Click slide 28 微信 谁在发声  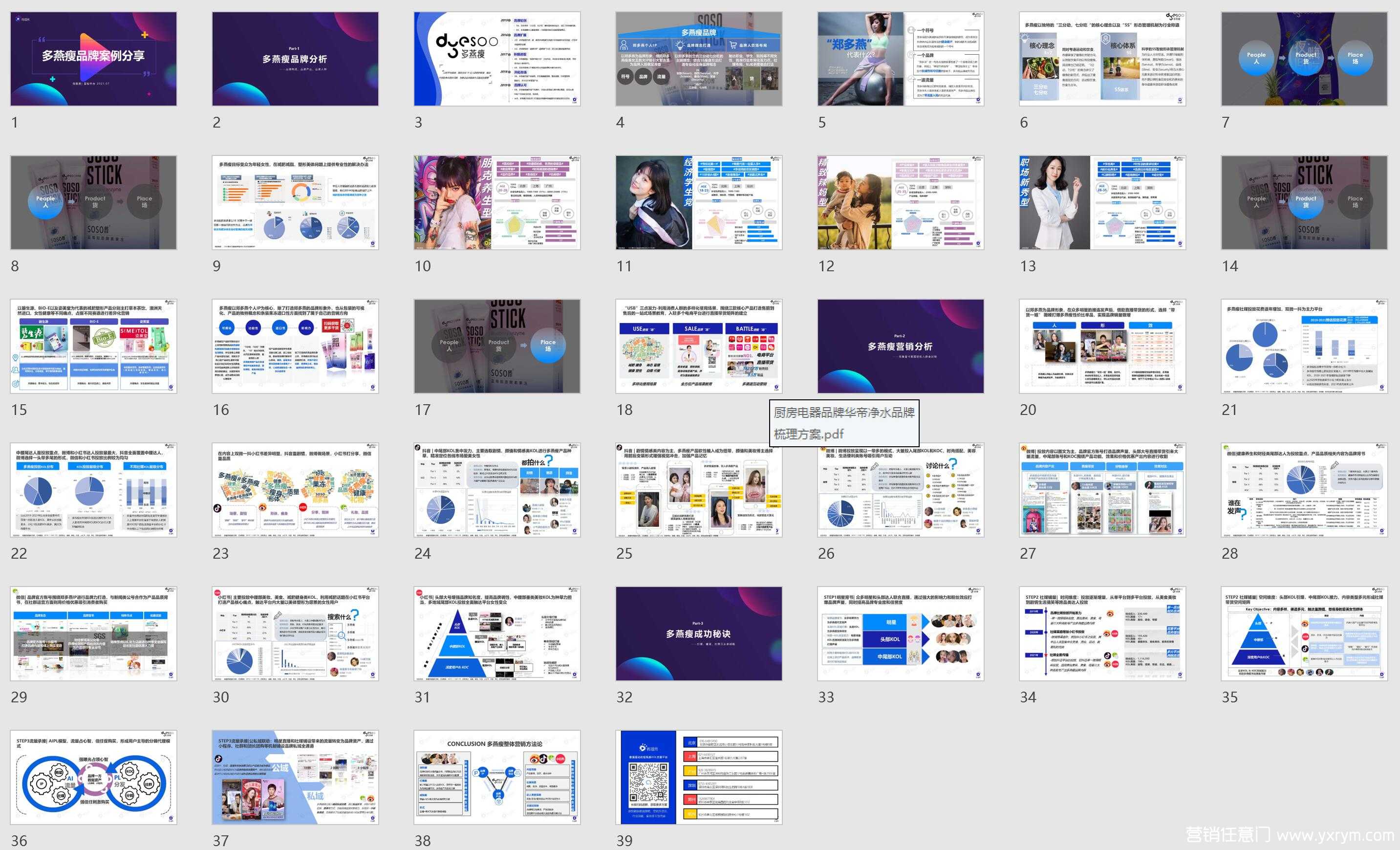tap(1305, 490)
